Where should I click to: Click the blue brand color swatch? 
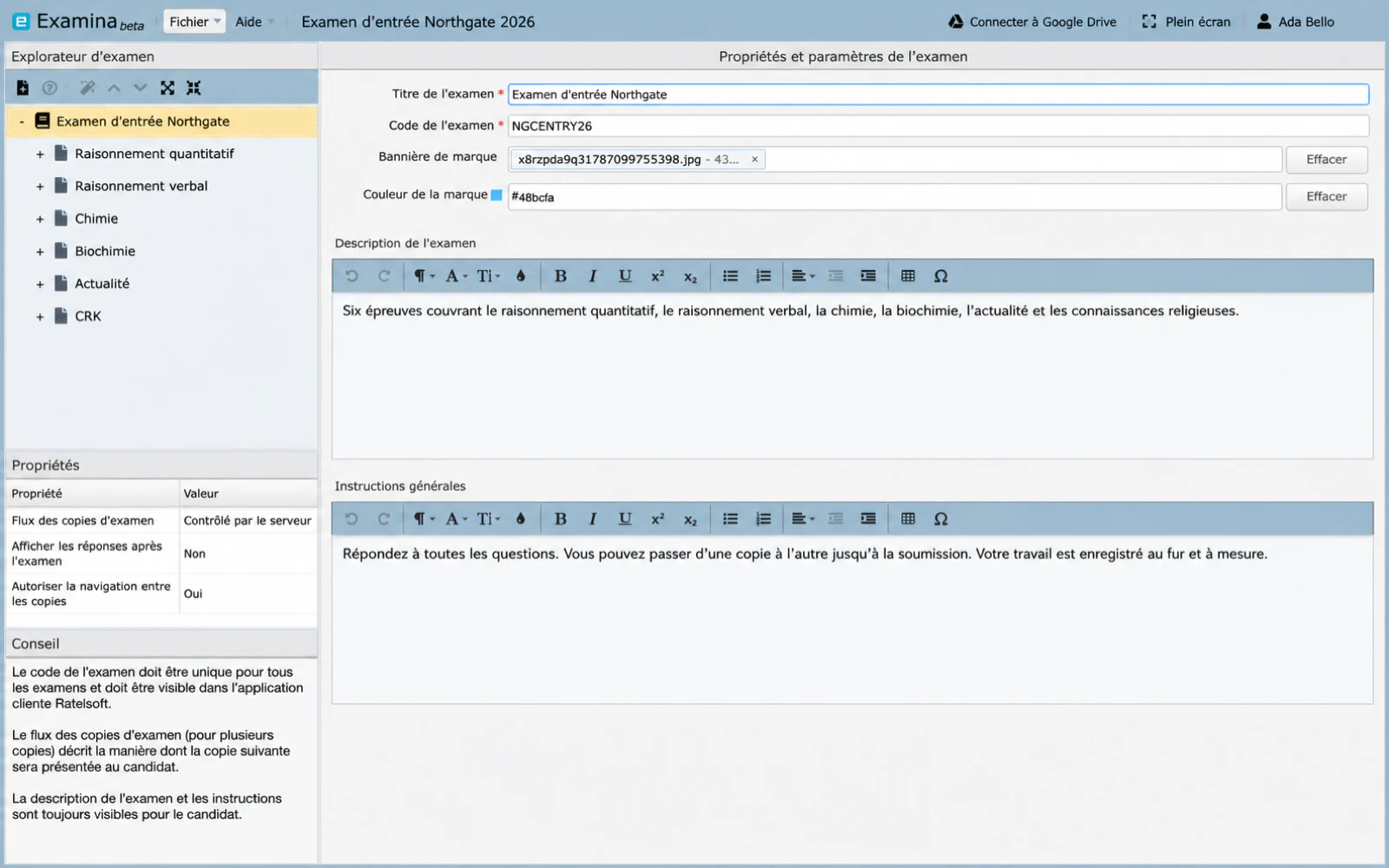point(497,195)
